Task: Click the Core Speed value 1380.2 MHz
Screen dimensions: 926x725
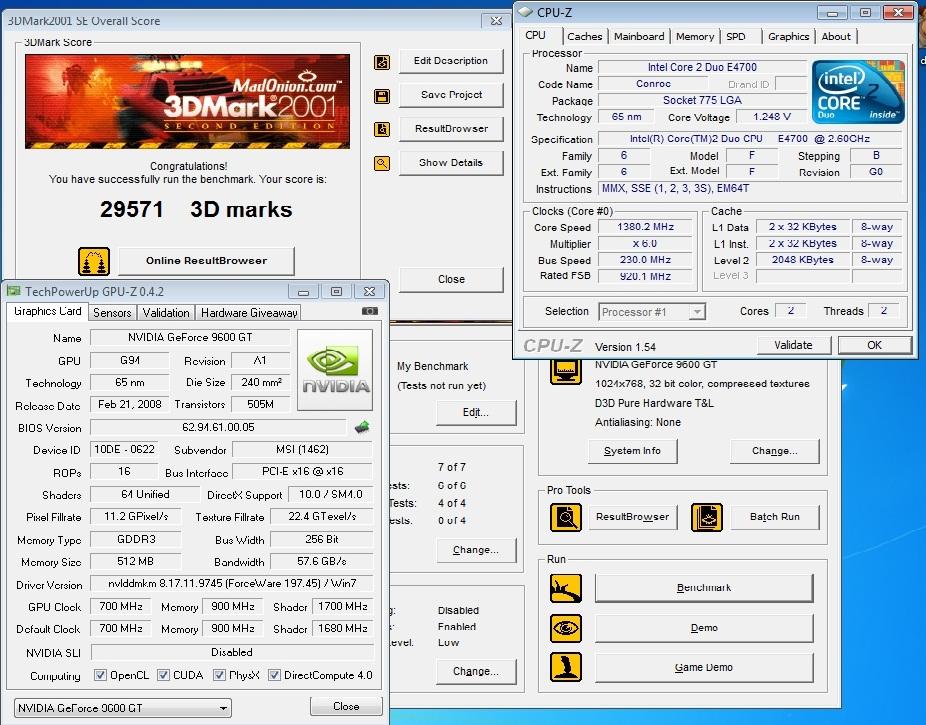Action: (x=645, y=227)
